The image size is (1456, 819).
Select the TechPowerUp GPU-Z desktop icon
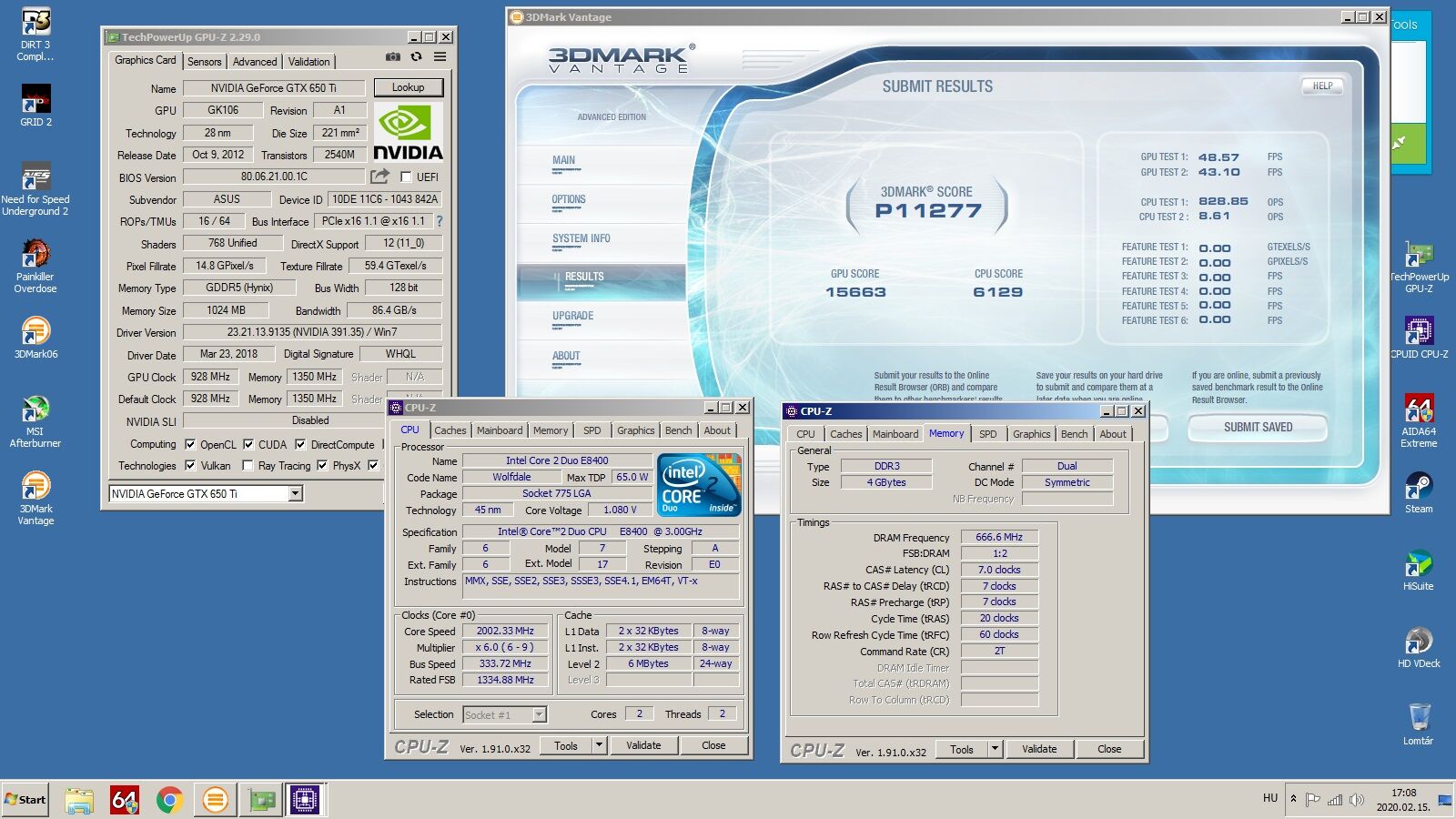[1419, 267]
